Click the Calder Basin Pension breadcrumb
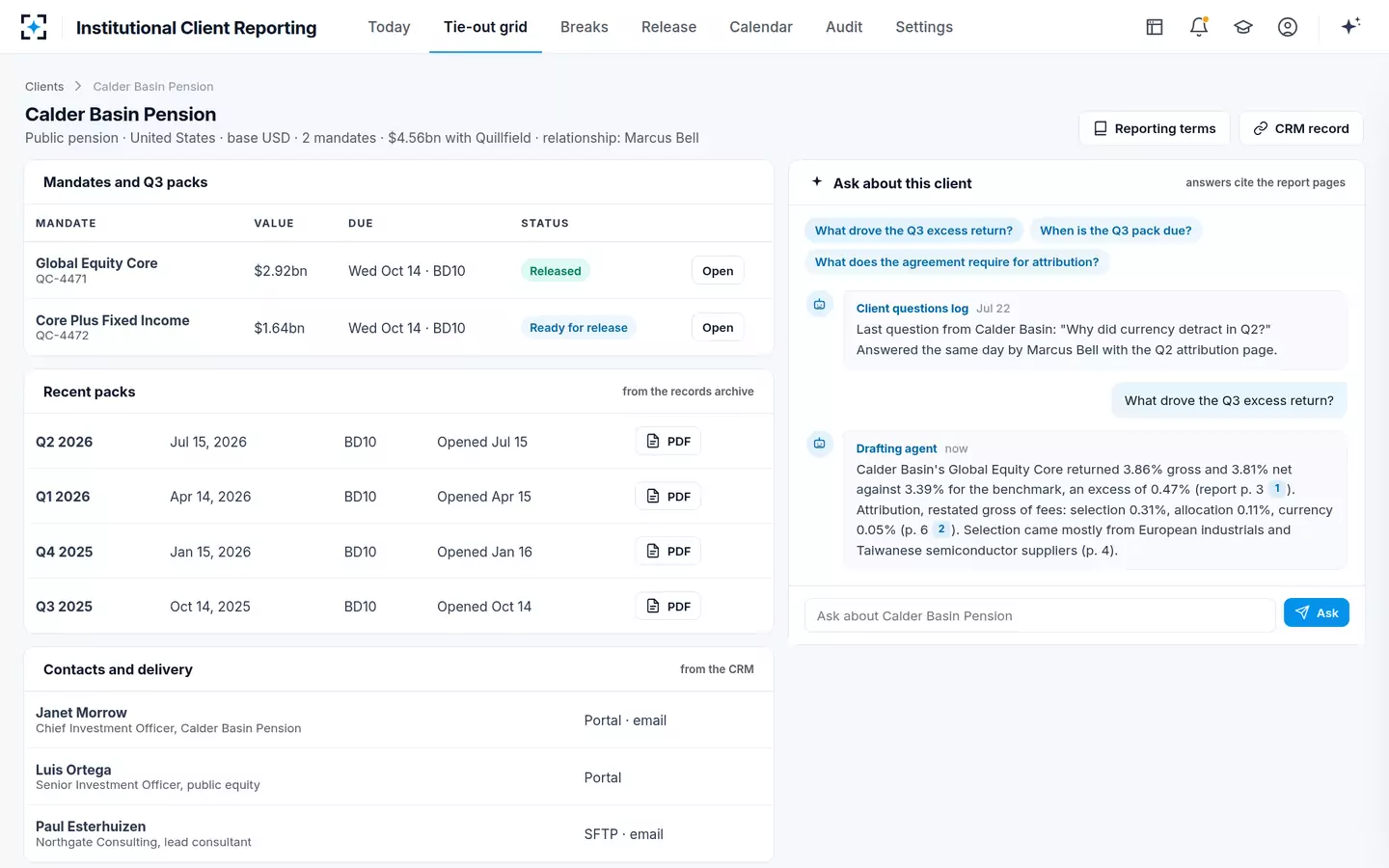 (153, 87)
